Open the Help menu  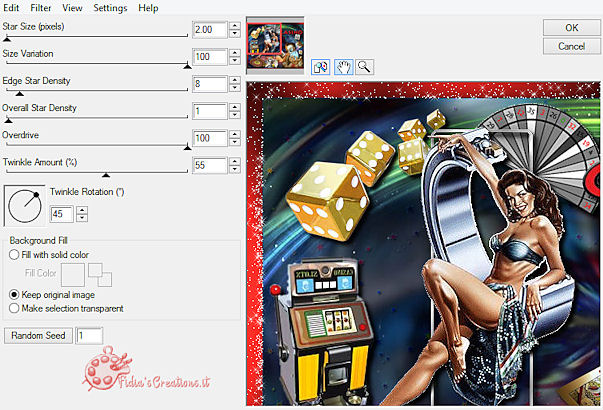pos(148,8)
